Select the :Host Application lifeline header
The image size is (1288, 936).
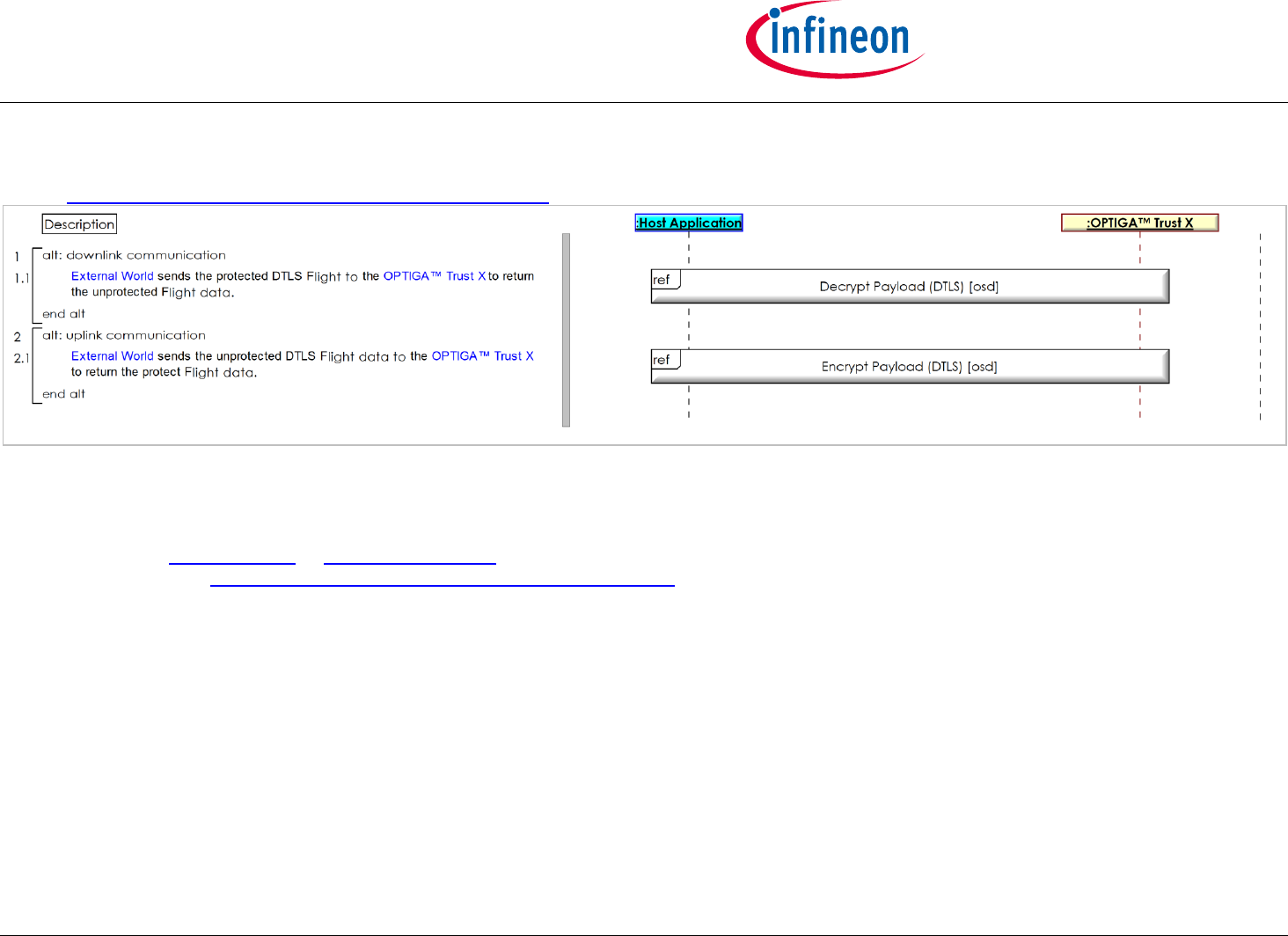pyautogui.click(x=689, y=223)
